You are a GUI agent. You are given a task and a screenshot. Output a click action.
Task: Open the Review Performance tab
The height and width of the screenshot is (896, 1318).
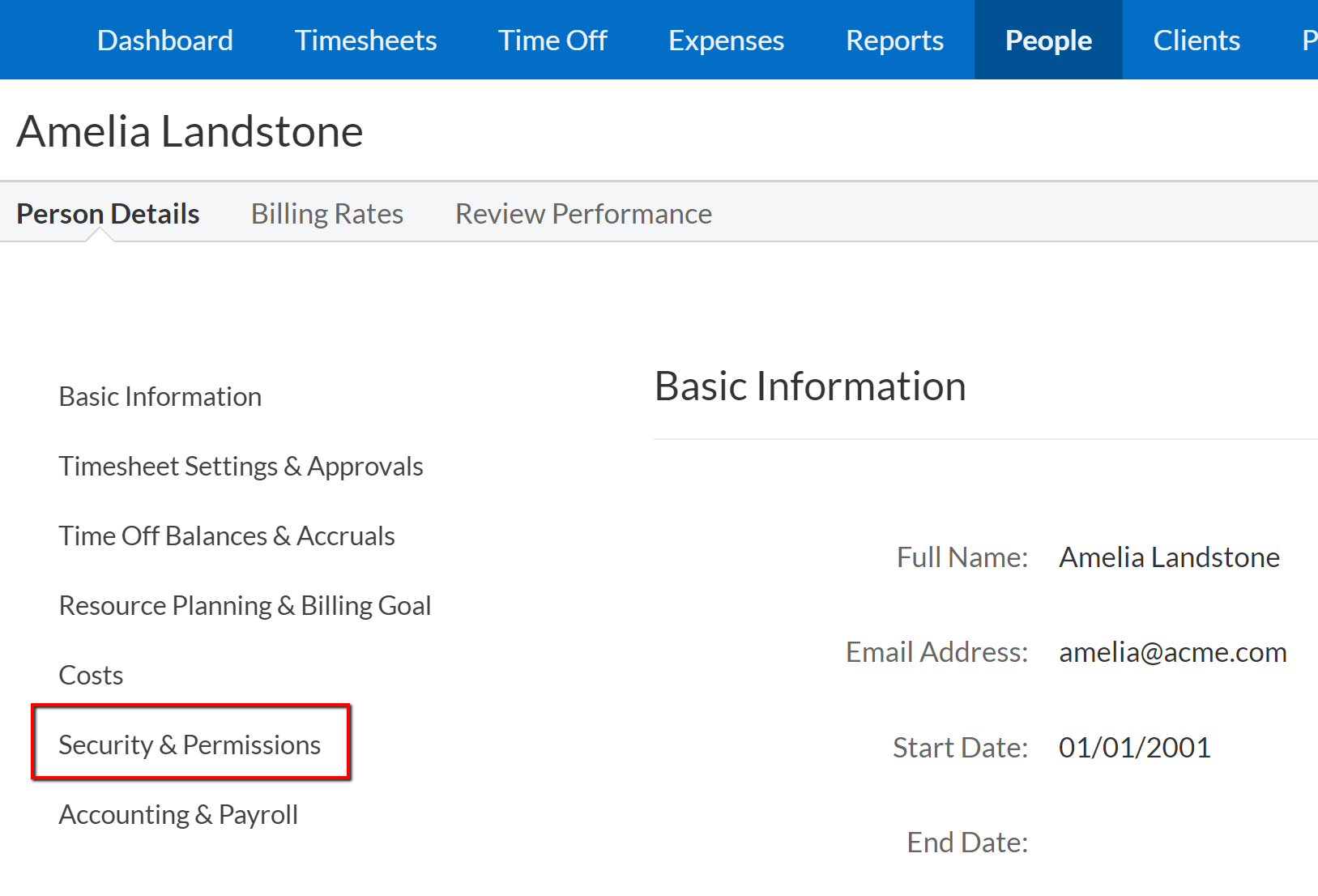tap(583, 214)
